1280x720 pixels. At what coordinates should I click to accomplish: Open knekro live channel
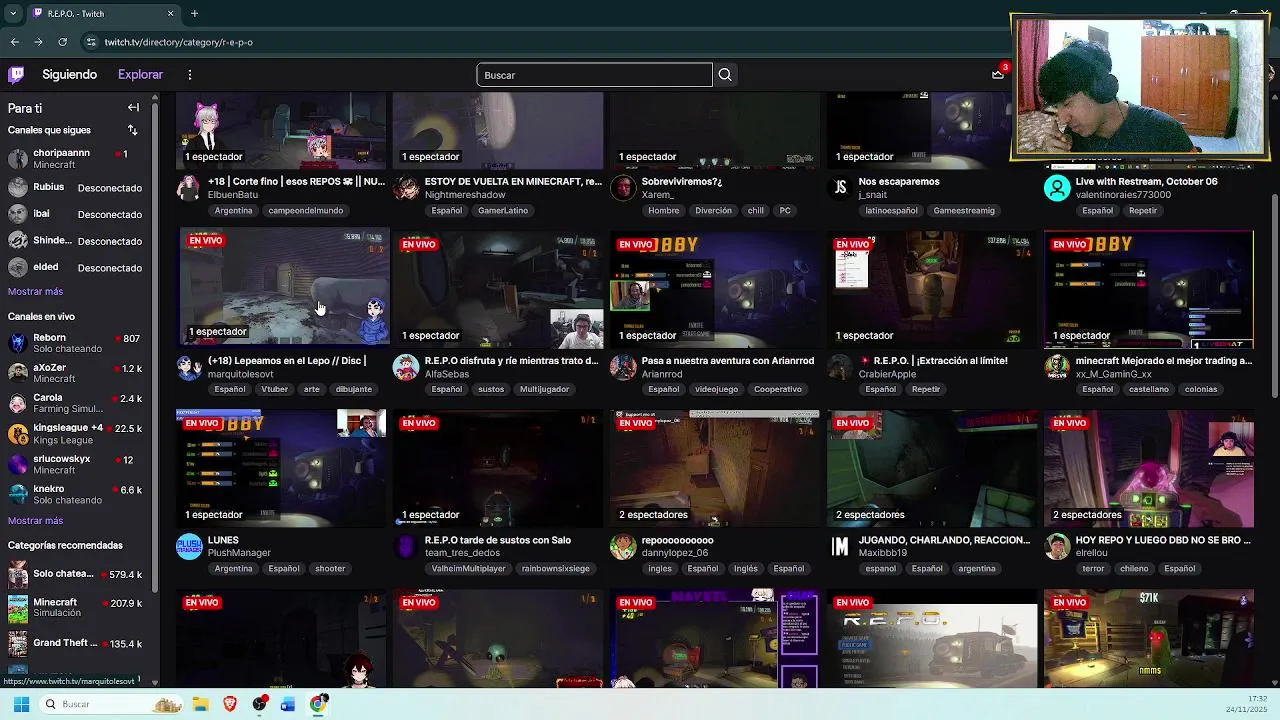(75, 494)
